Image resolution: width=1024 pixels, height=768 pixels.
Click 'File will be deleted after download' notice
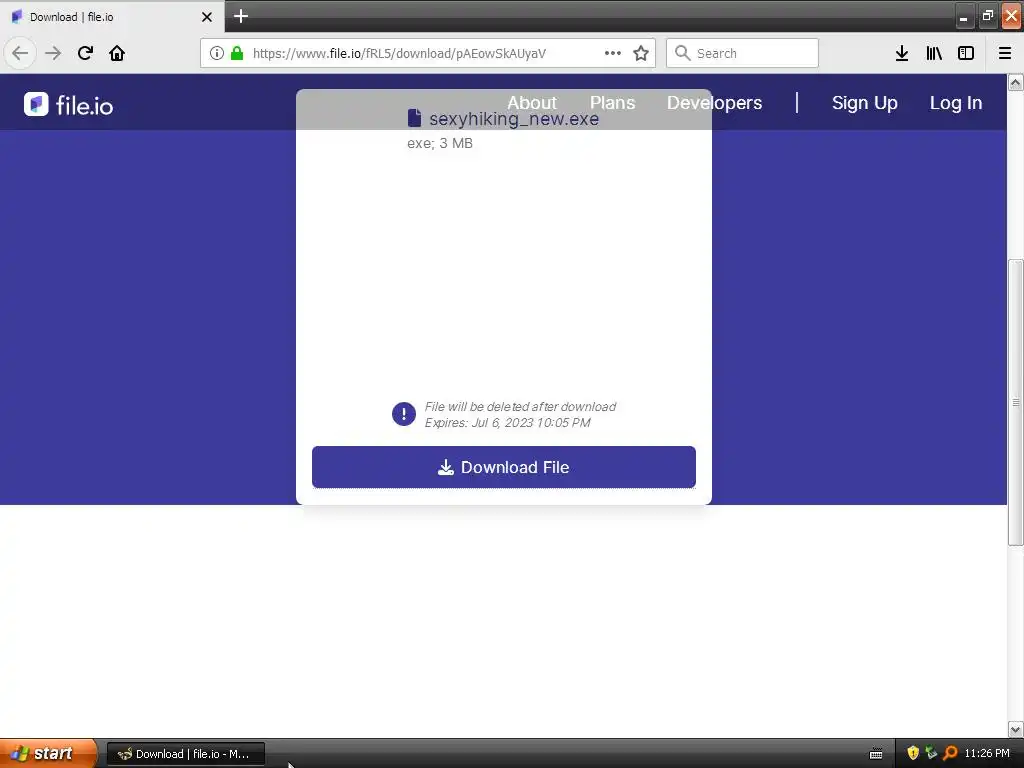tap(520, 406)
